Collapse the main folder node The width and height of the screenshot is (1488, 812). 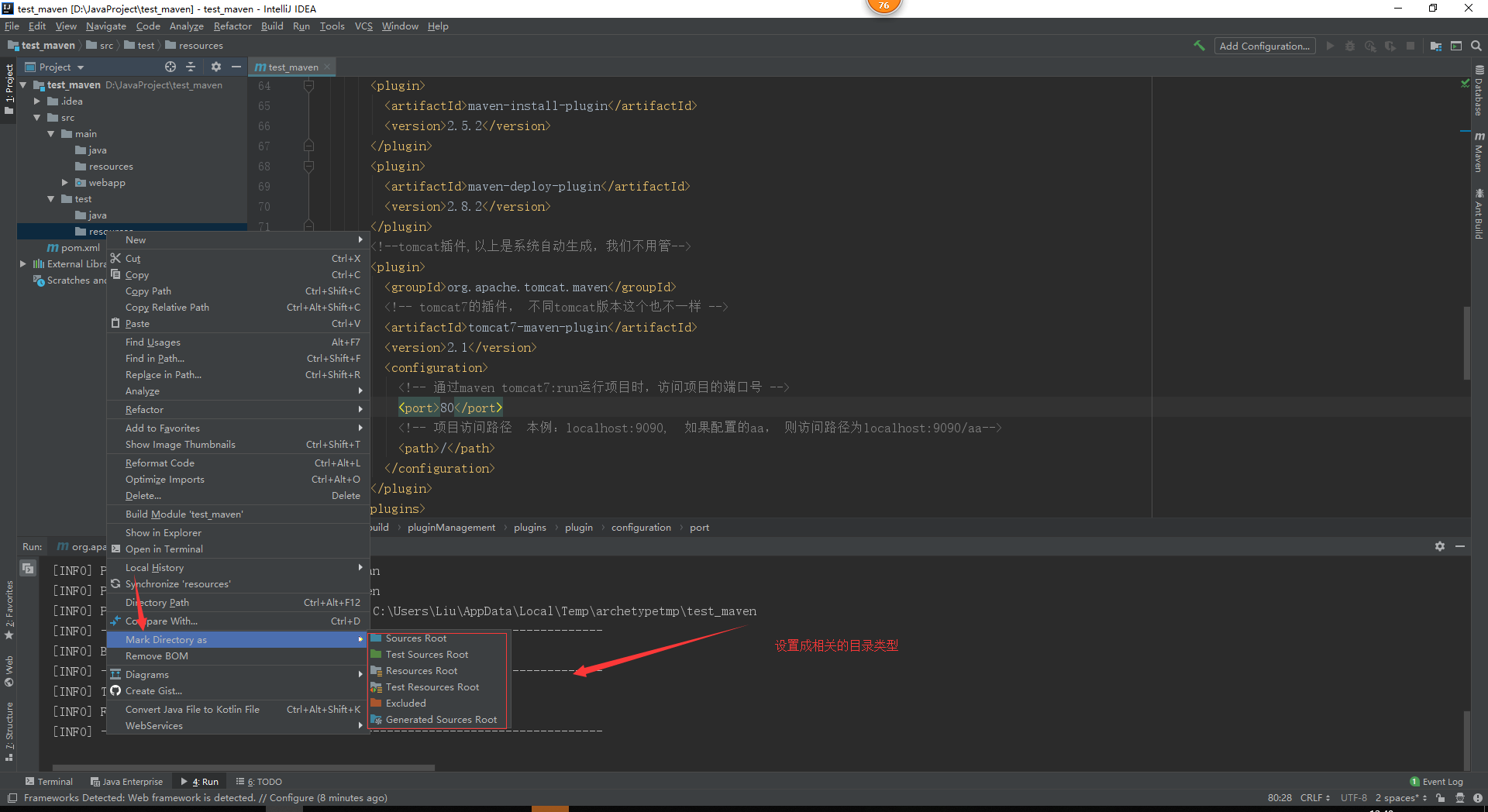[x=51, y=134]
